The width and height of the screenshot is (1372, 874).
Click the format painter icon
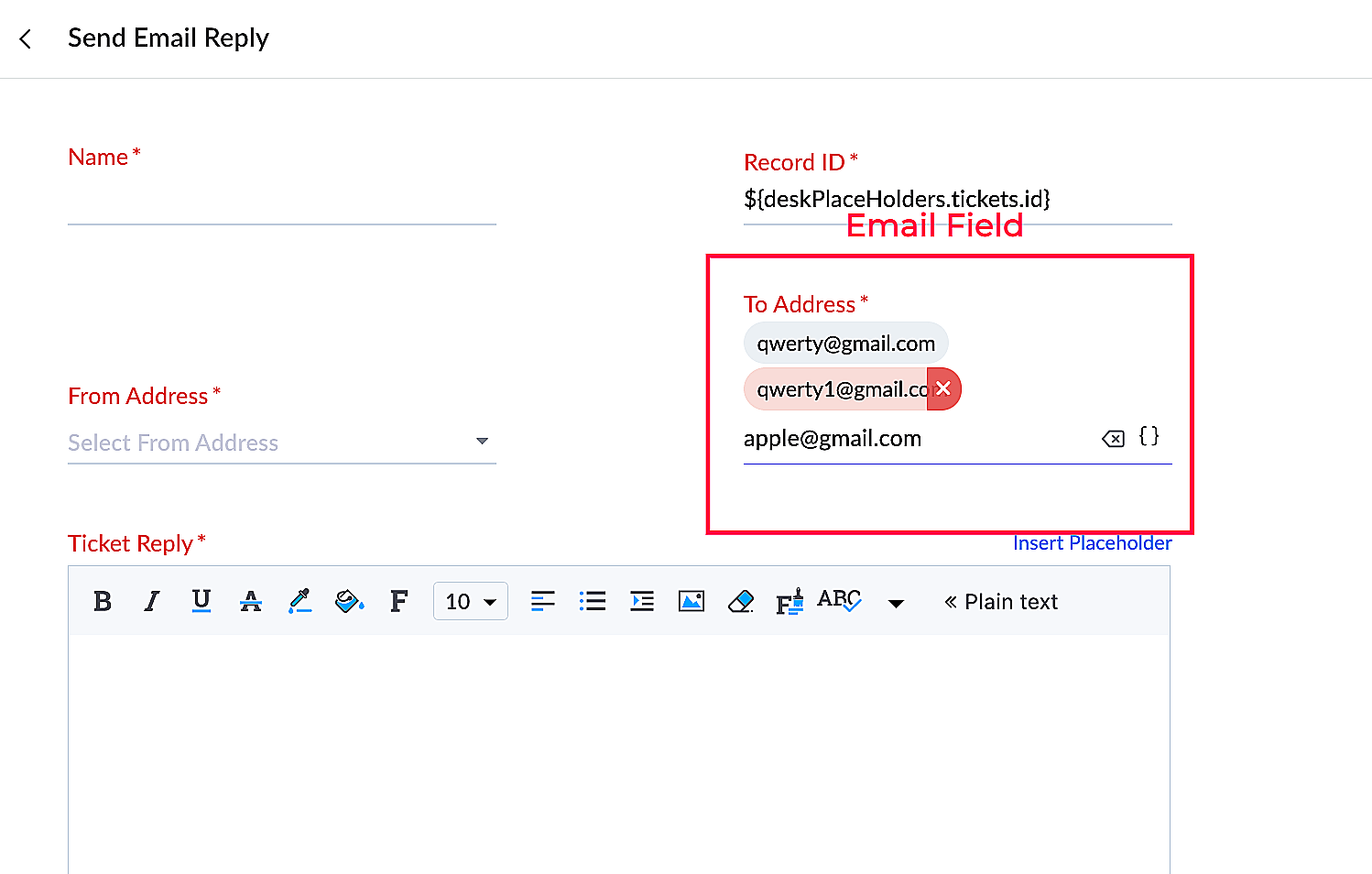(x=789, y=602)
